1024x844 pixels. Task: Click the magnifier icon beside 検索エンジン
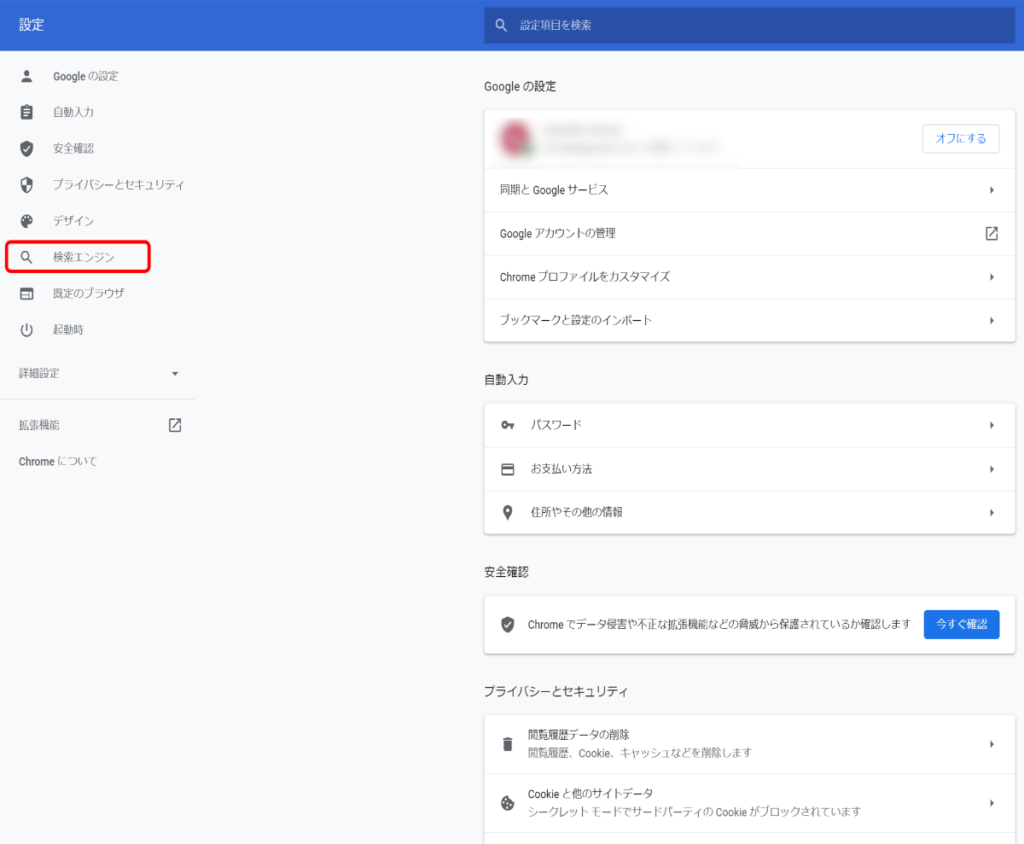tap(27, 257)
